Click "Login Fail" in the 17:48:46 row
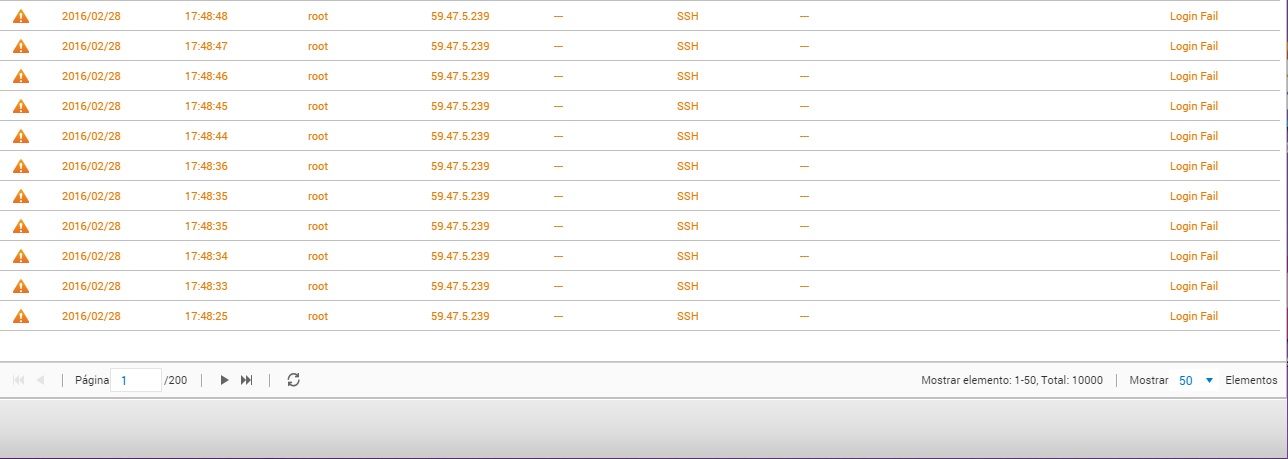The image size is (1288, 459). 1193,76
